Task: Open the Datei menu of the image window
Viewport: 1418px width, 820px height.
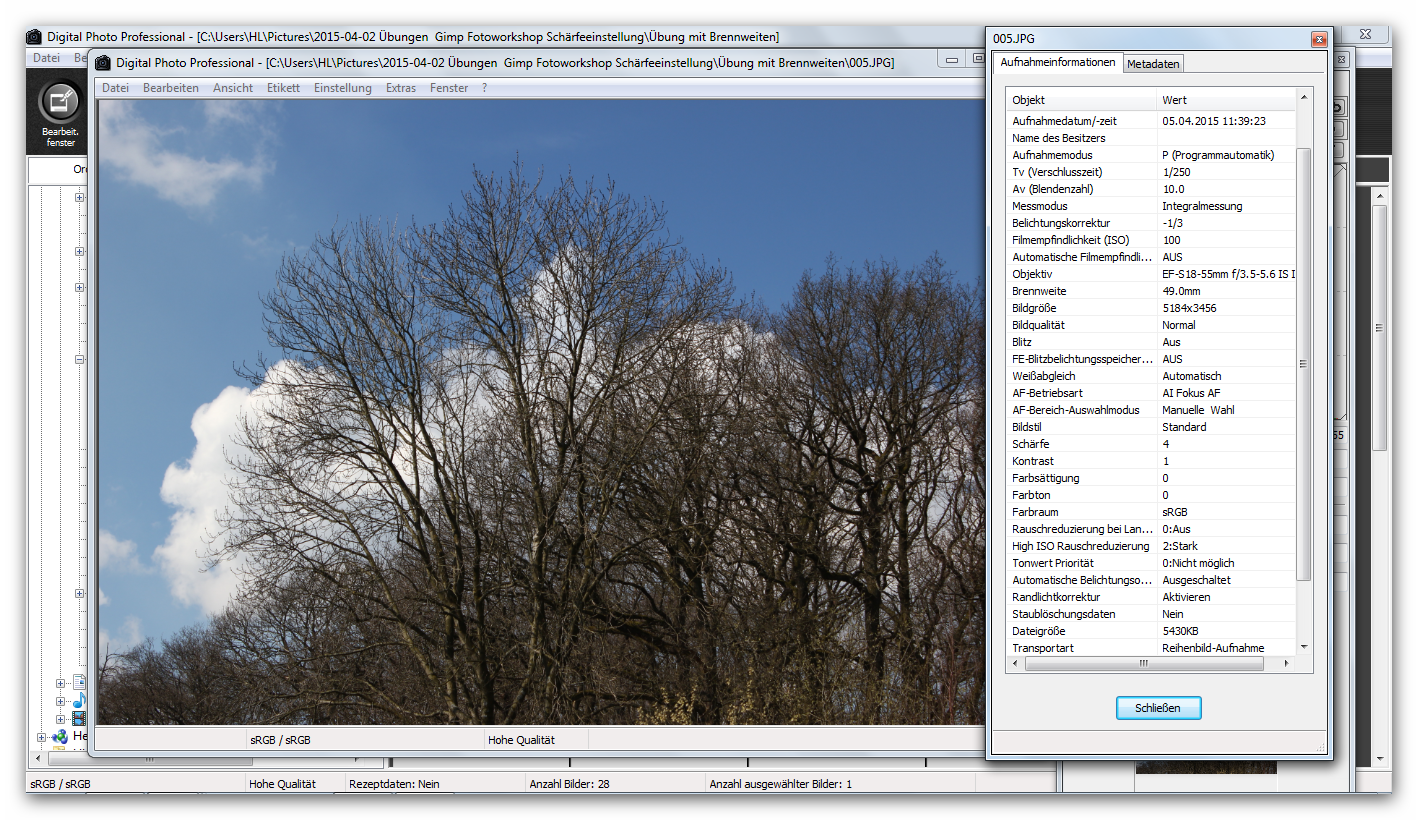Action: click(x=115, y=88)
